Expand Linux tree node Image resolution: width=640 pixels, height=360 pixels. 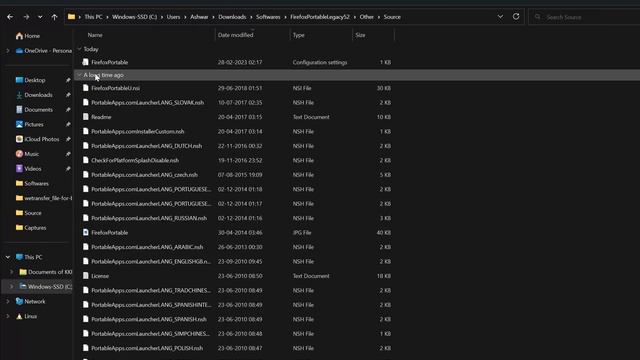pyautogui.click(x=8, y=316)
